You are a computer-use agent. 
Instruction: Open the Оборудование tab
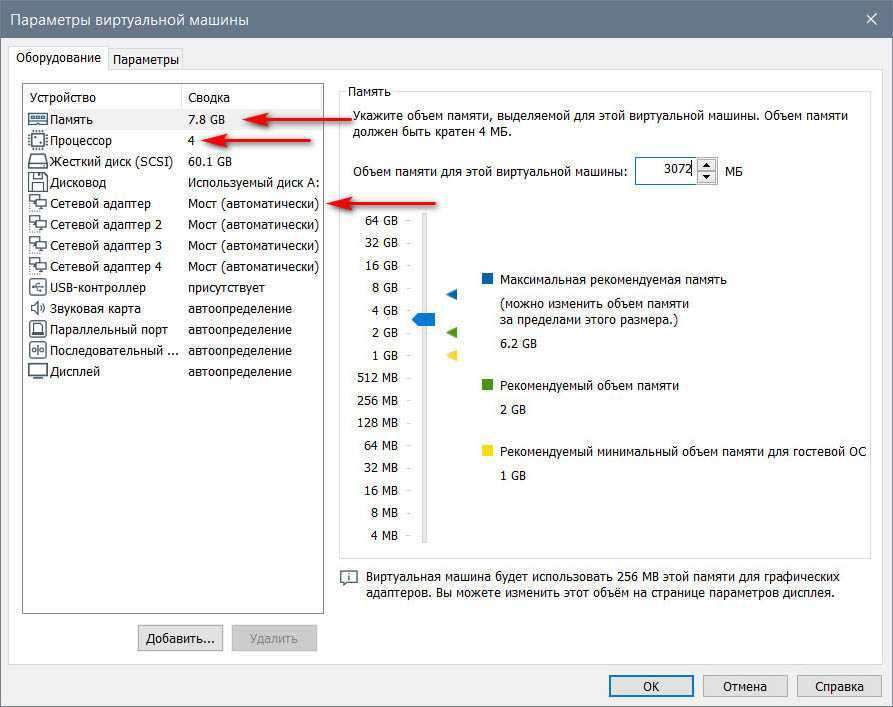tap(59, 58)
